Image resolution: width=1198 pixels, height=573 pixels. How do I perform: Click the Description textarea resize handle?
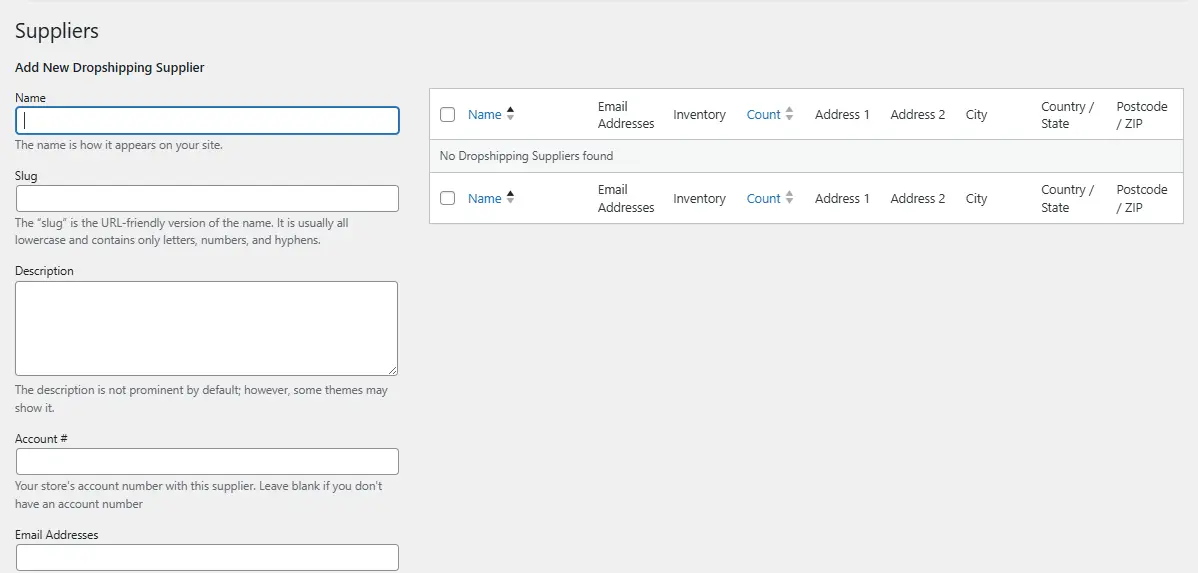coord(393,371)
